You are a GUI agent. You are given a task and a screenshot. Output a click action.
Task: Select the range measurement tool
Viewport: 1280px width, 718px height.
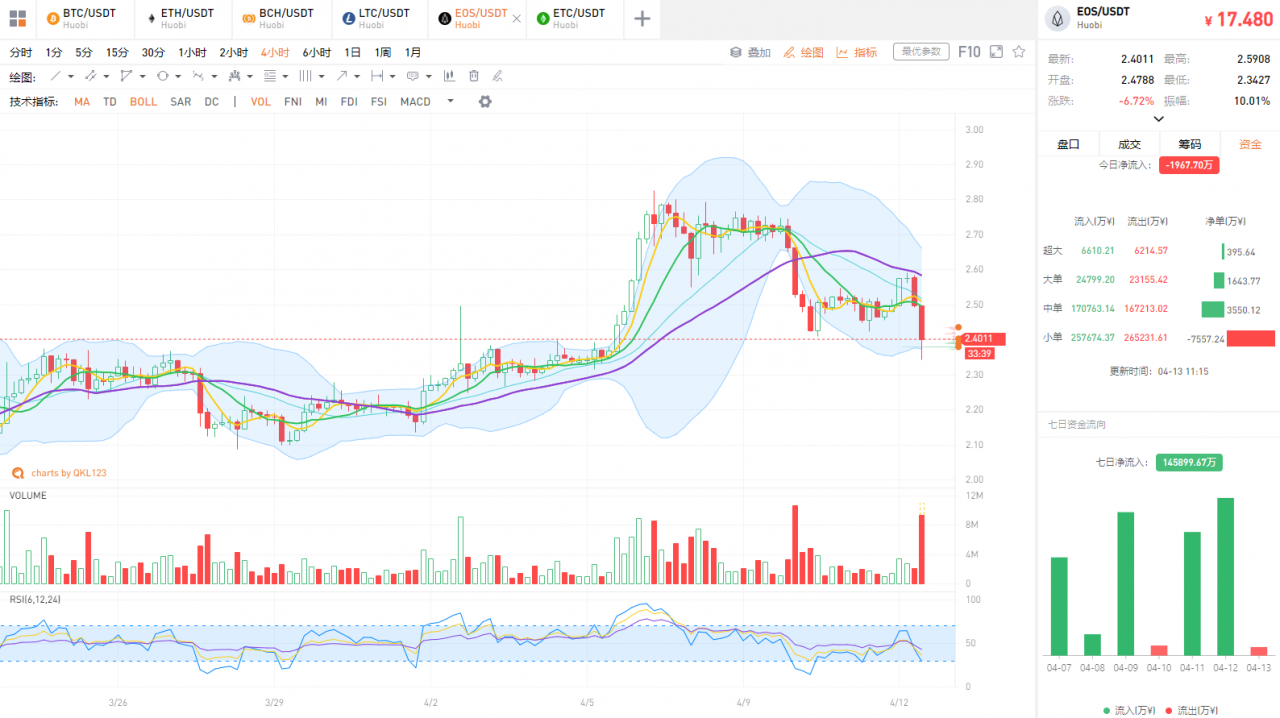(377, 76)
